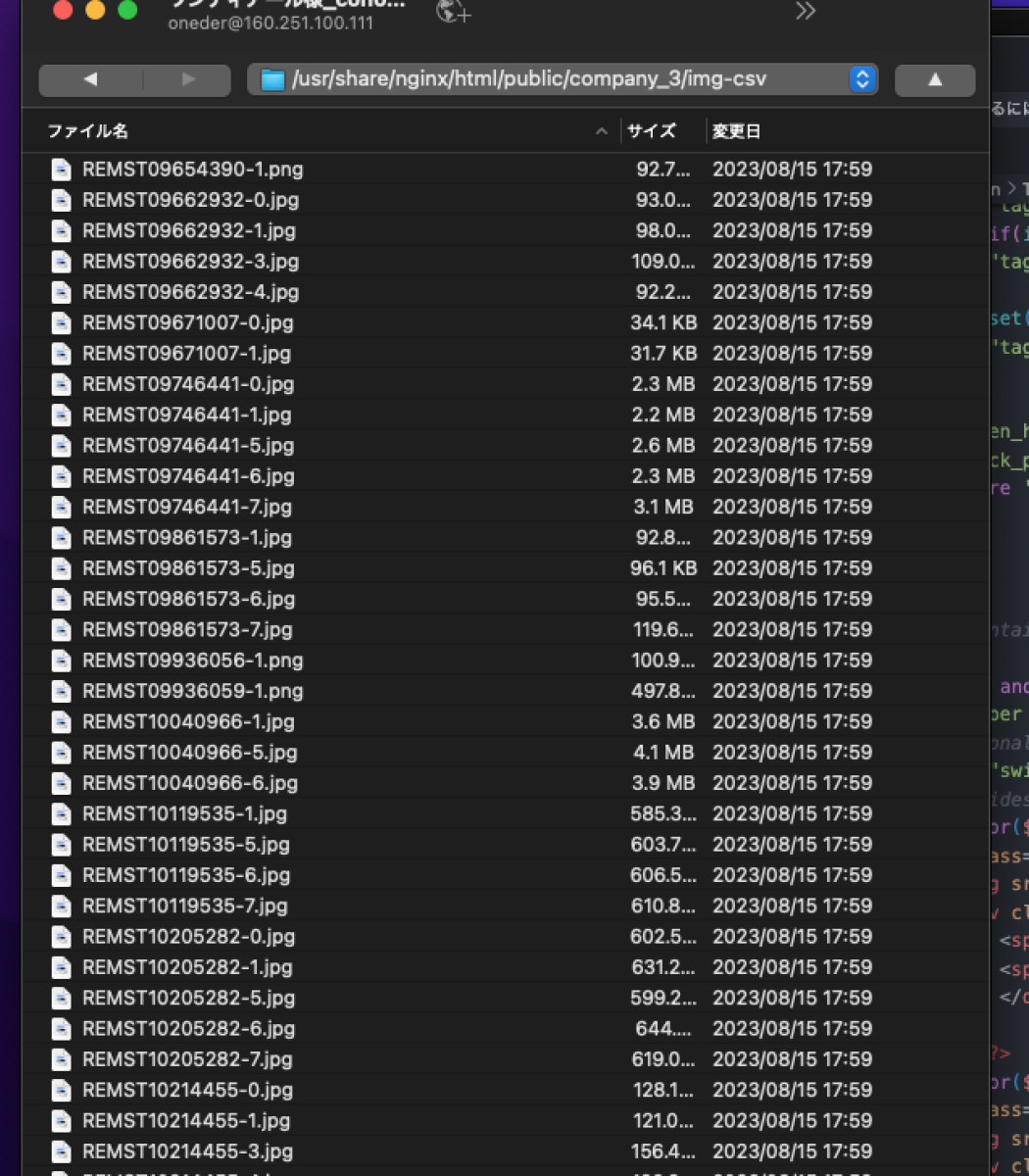This screenshot has height=1176, width=1029.
Task: Sort by ファイル名 column header
Action: (x=88, y=131)
